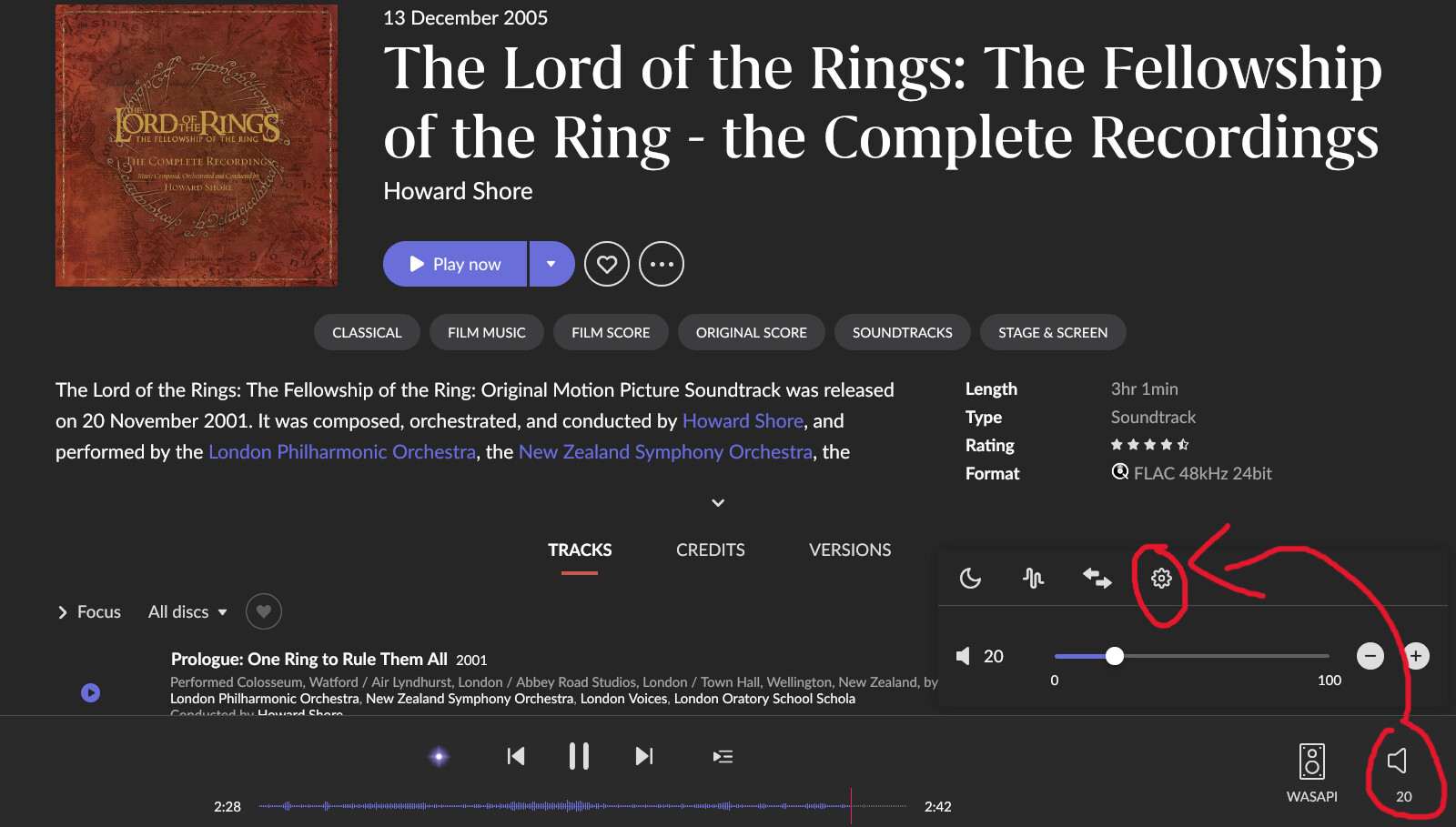Enable the sleep timer moon icon
Image resolution: width=1456 pixels, height=827 pixels.
[970, 578]
